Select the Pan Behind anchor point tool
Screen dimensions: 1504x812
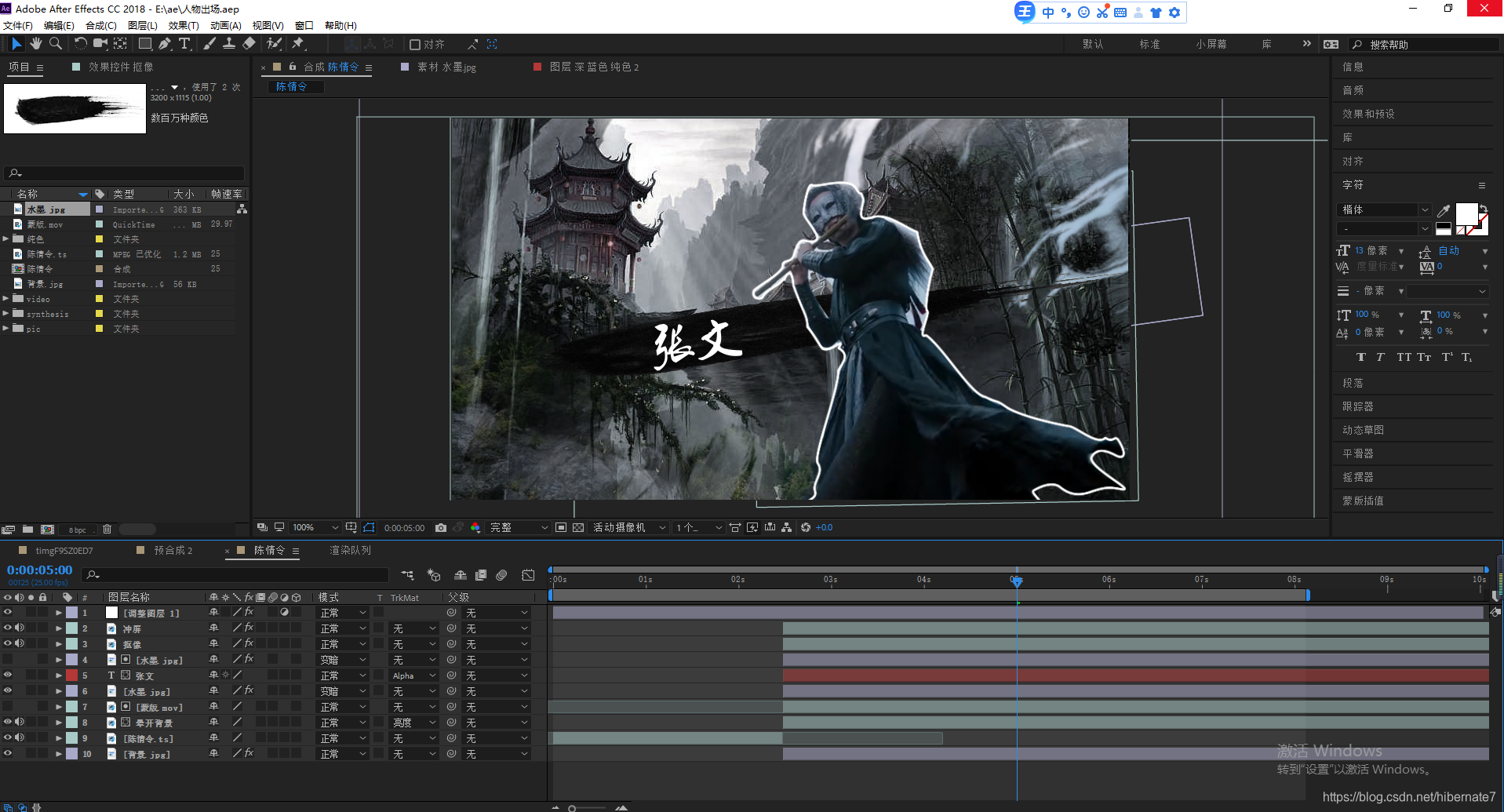[120, 44]
